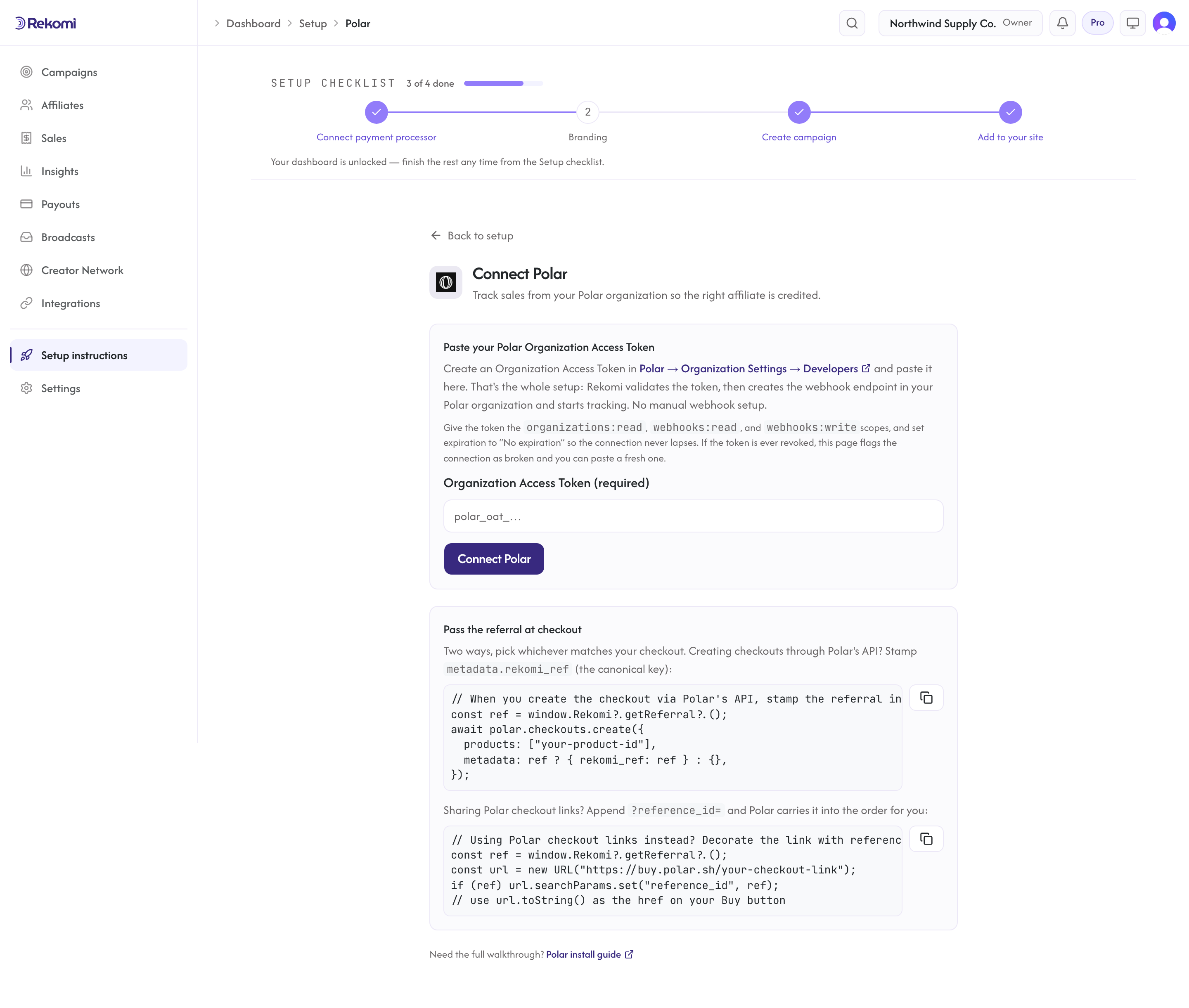Click the Add to your site step checkmark

coord(1010,112)
